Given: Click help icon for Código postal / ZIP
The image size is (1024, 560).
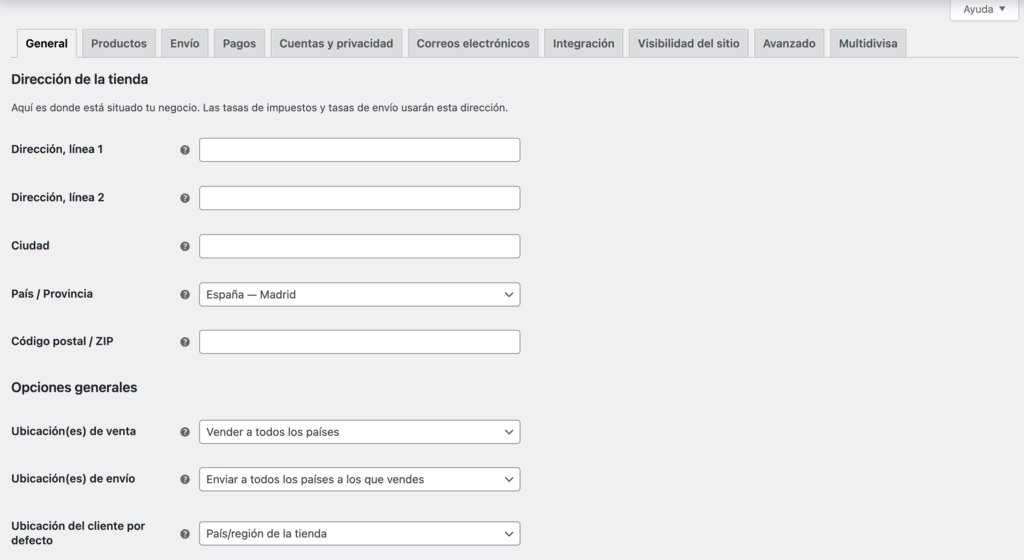Looking at the screenshot, I should (x=185, y=342).
